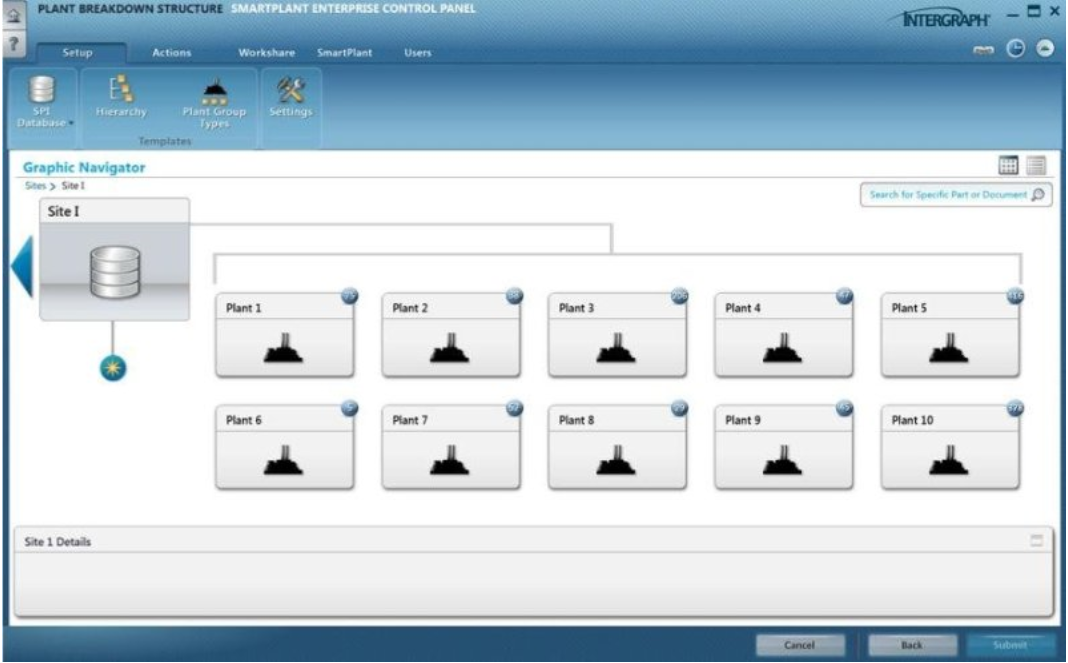The width and height of the screenshot is (1068, 663).
Task: Click the 'Graphic Navigator' heading
Action: point(84,168)
